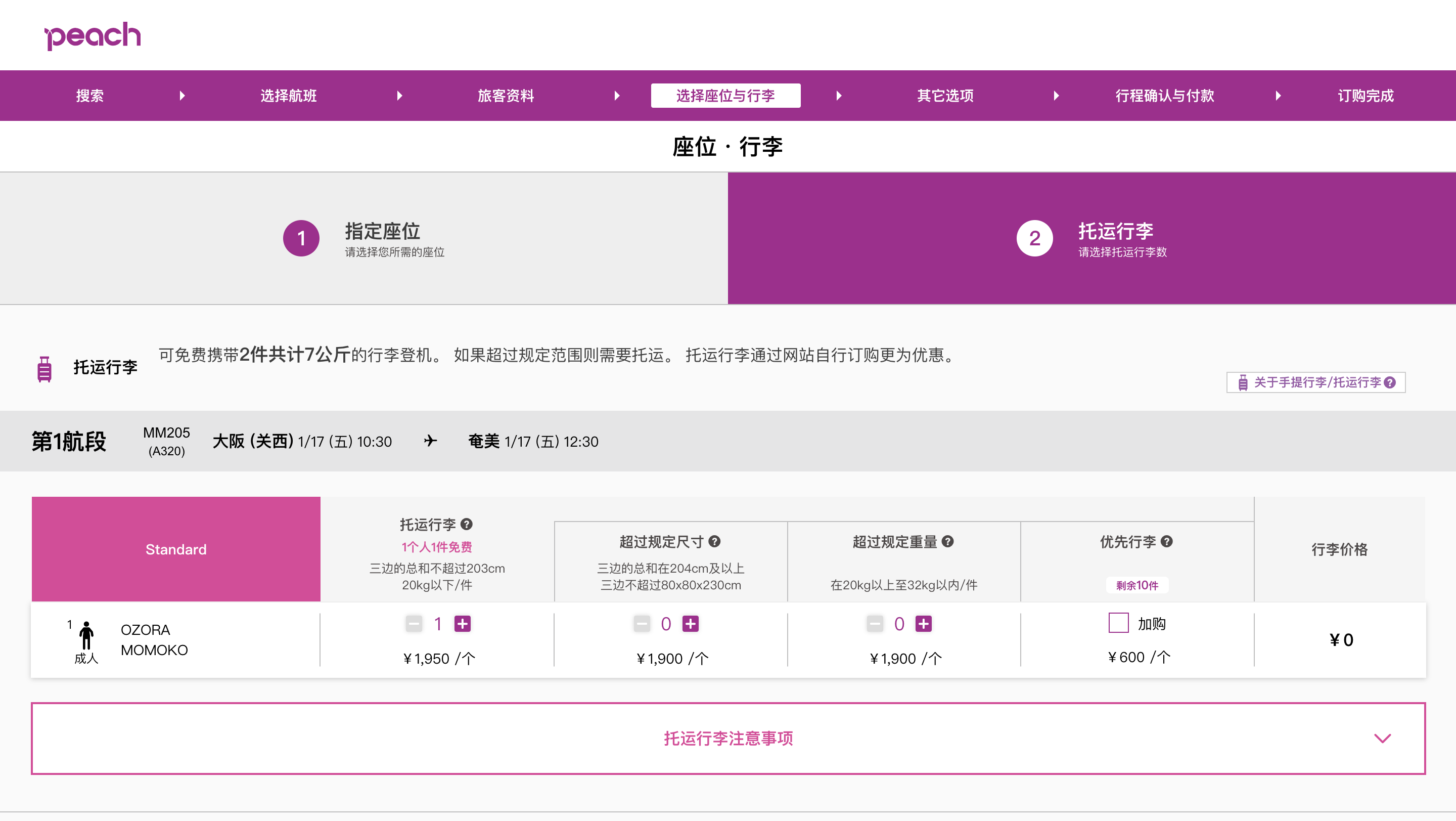Expand 托运行李注意事项 section
1456x821 pixels.
pyautogui.click(x=728, y=738)
